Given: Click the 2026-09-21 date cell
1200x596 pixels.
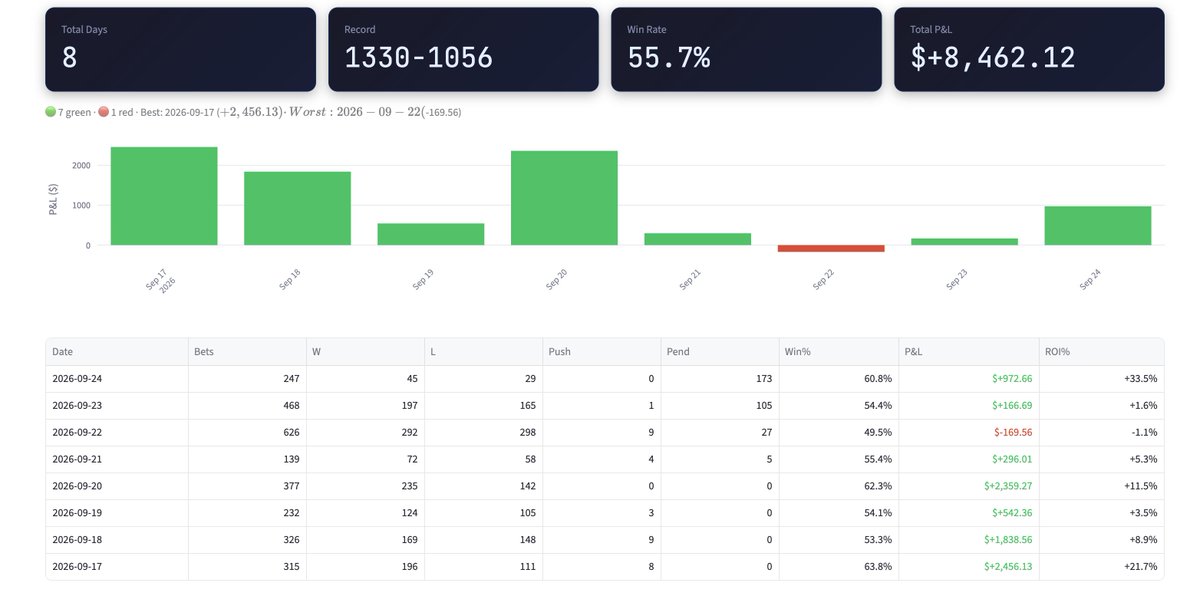Looking at the screenshot, I should coord(116,460).
